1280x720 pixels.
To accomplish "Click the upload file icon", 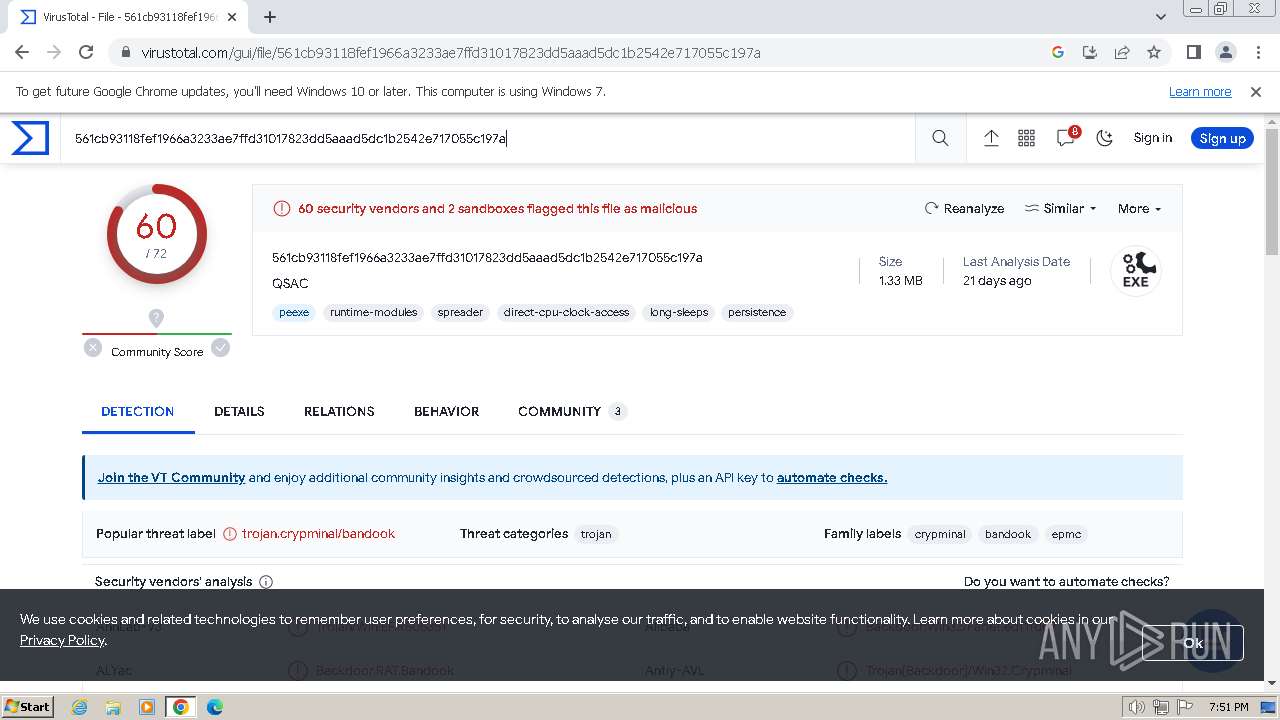I will (x=991, y=138).
